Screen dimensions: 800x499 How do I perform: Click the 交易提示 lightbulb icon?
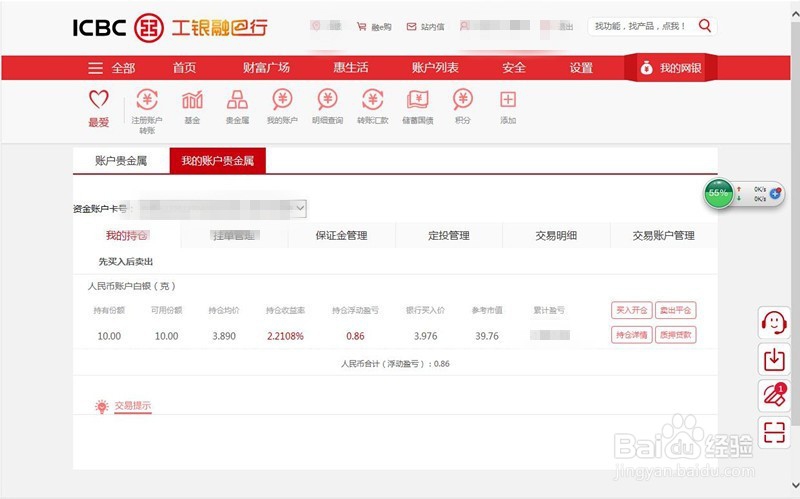pos(102,406)
